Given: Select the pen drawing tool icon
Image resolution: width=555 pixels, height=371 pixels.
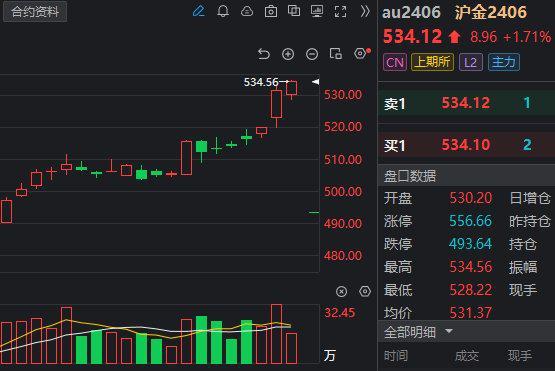Looking at the screenshot, I should click(x=199, y=11).
